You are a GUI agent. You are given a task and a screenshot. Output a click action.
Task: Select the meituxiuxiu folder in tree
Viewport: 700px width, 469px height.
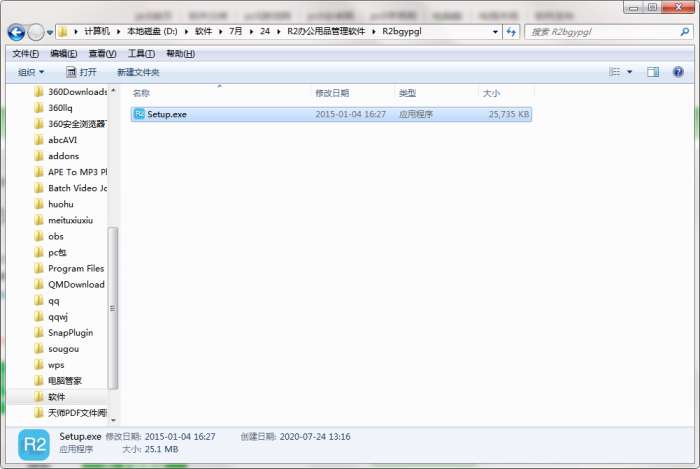[x=63, y=220]
